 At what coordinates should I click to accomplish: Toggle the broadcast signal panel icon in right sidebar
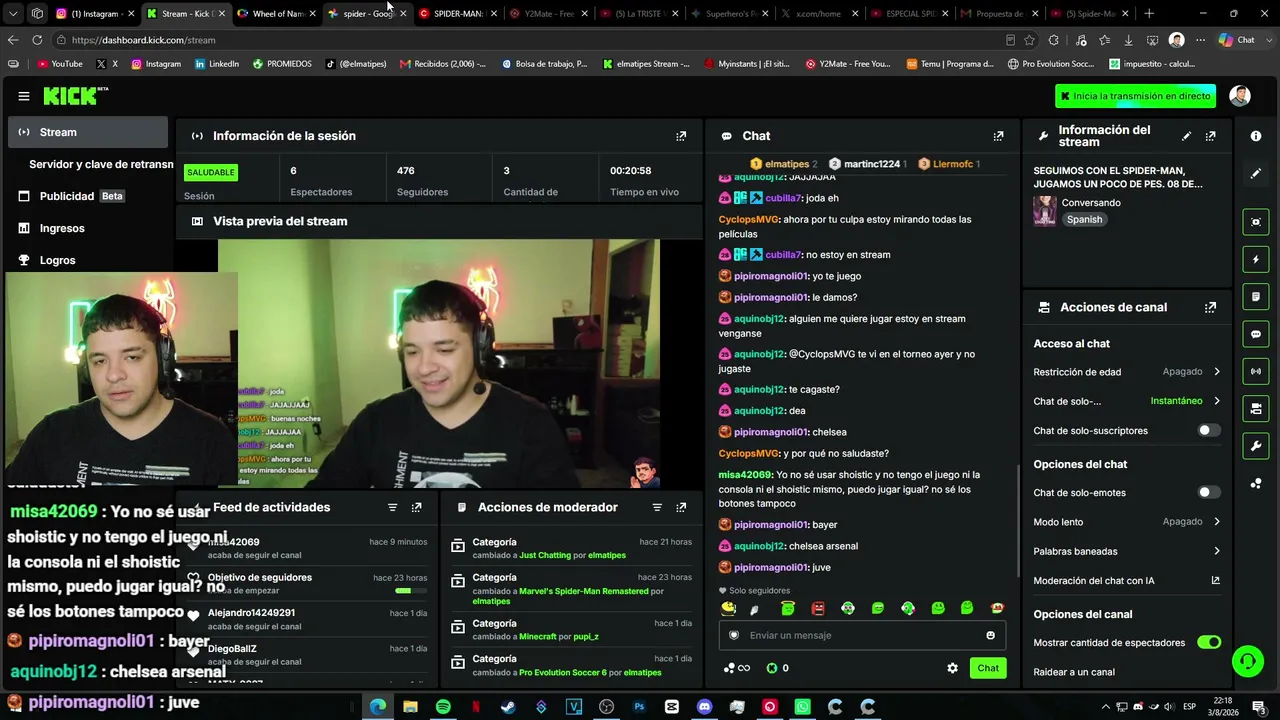(1256, 371)
